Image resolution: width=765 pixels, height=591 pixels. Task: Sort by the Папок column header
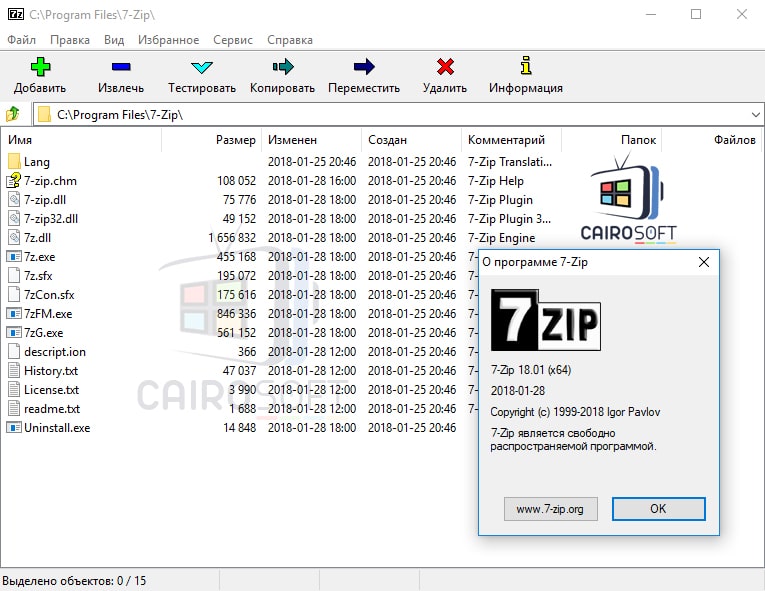coord(611,140)
